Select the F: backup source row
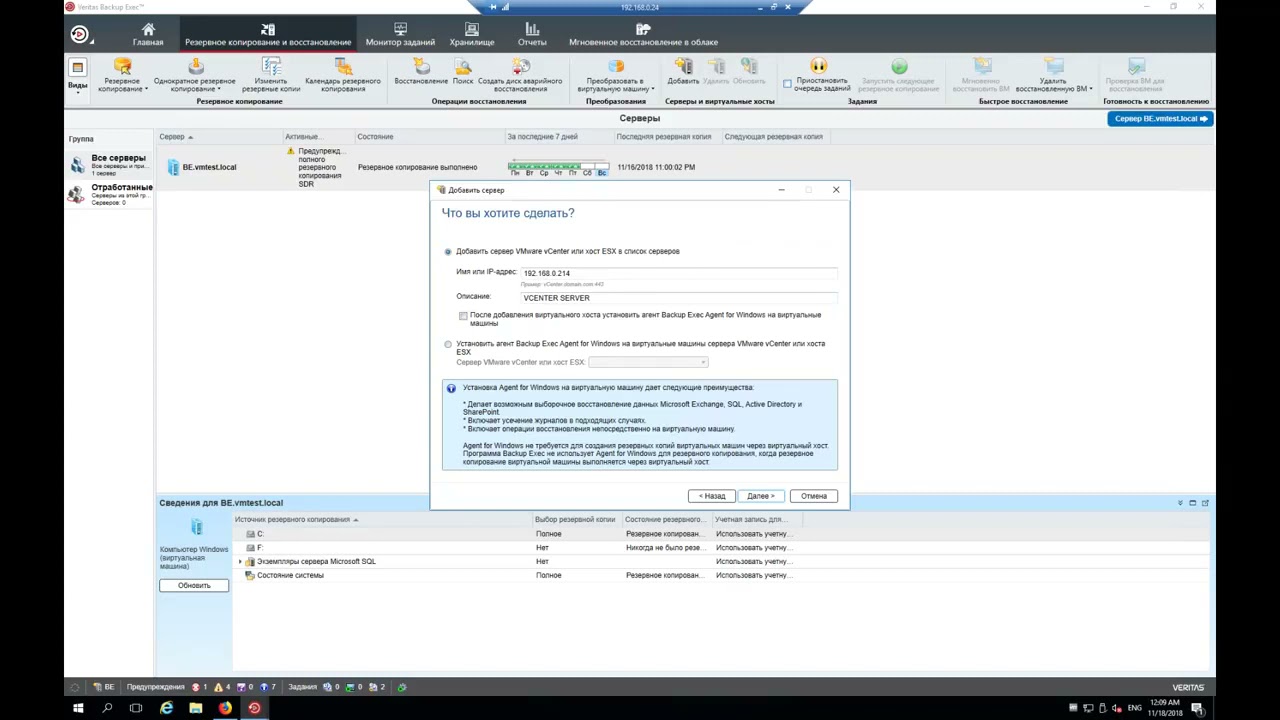Viewport: 1280px width, 720px height. pyautogui.click(x=720, y=548)
